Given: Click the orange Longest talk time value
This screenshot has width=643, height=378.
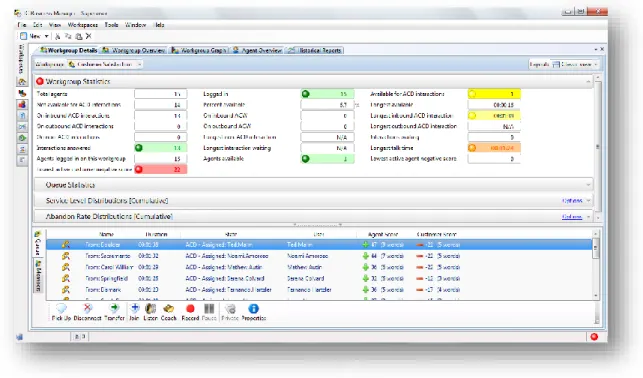Looking at the screenshot, I should point(494,148).
